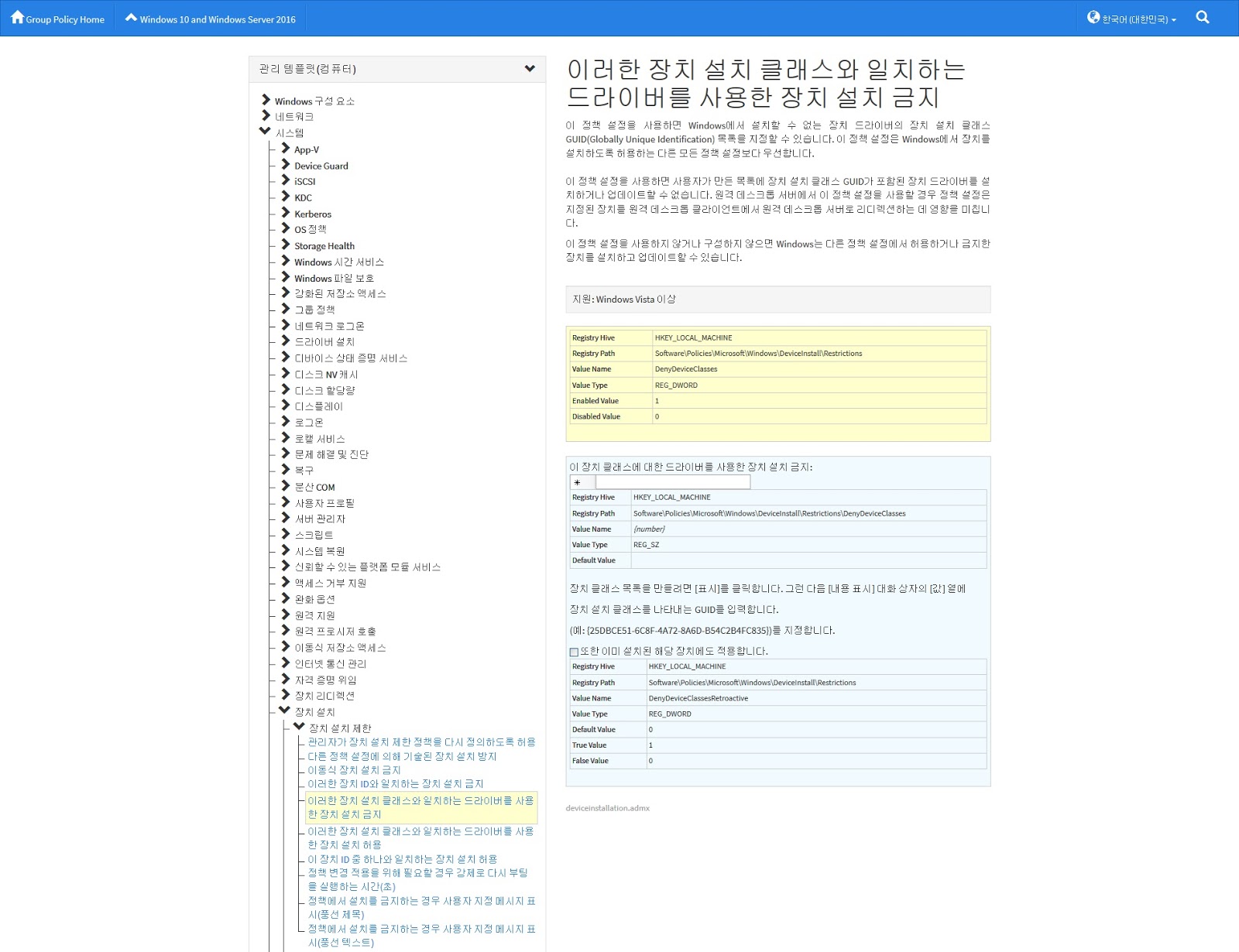The height and width of the screenshot is (952, 1239).
Task: Open 정책 변경 적용을 위해 강제로 다시 부팅 policy
Action: [418, 879]
